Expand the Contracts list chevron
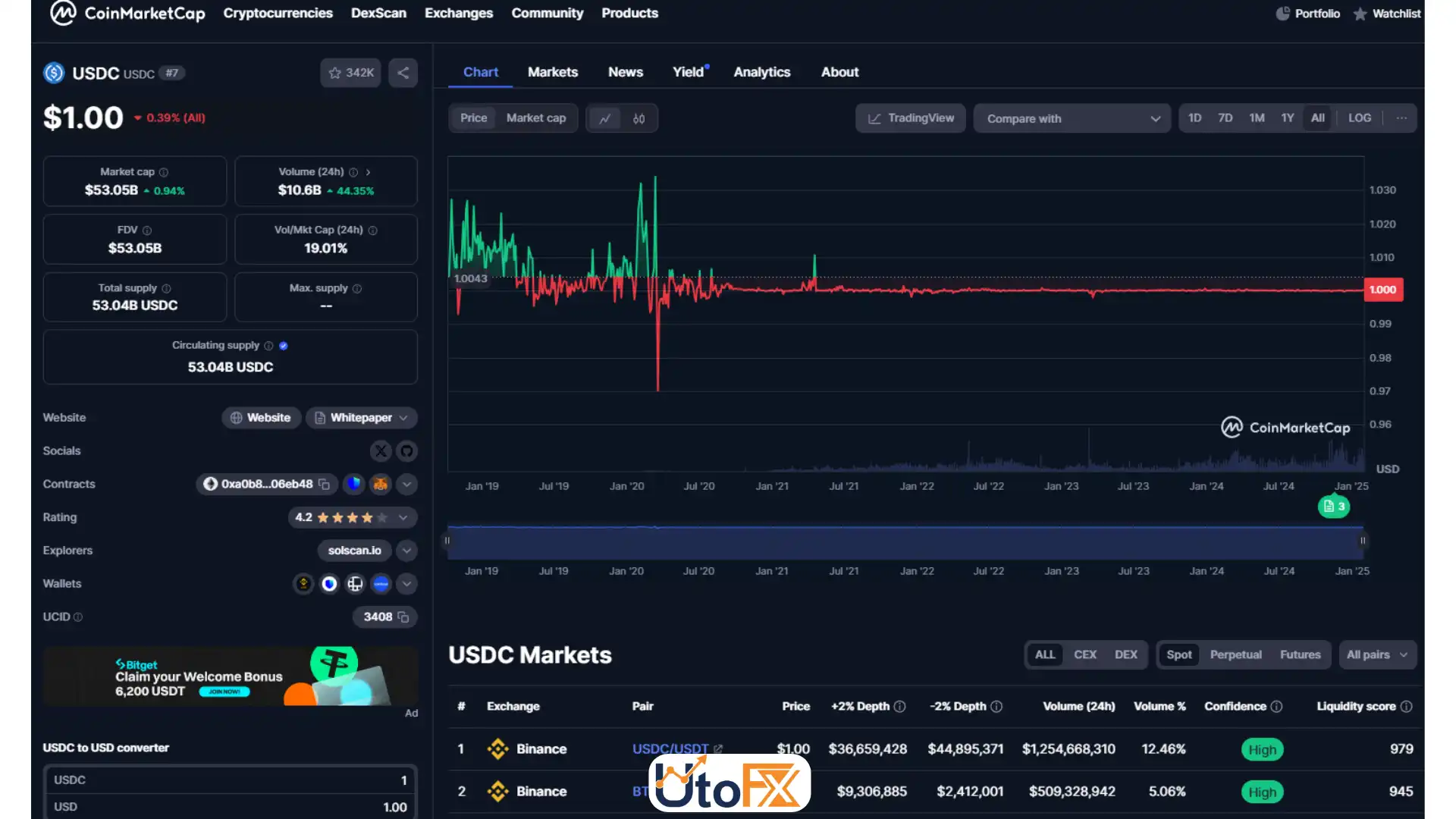1456x819 pixels. [x=407, y=485]
